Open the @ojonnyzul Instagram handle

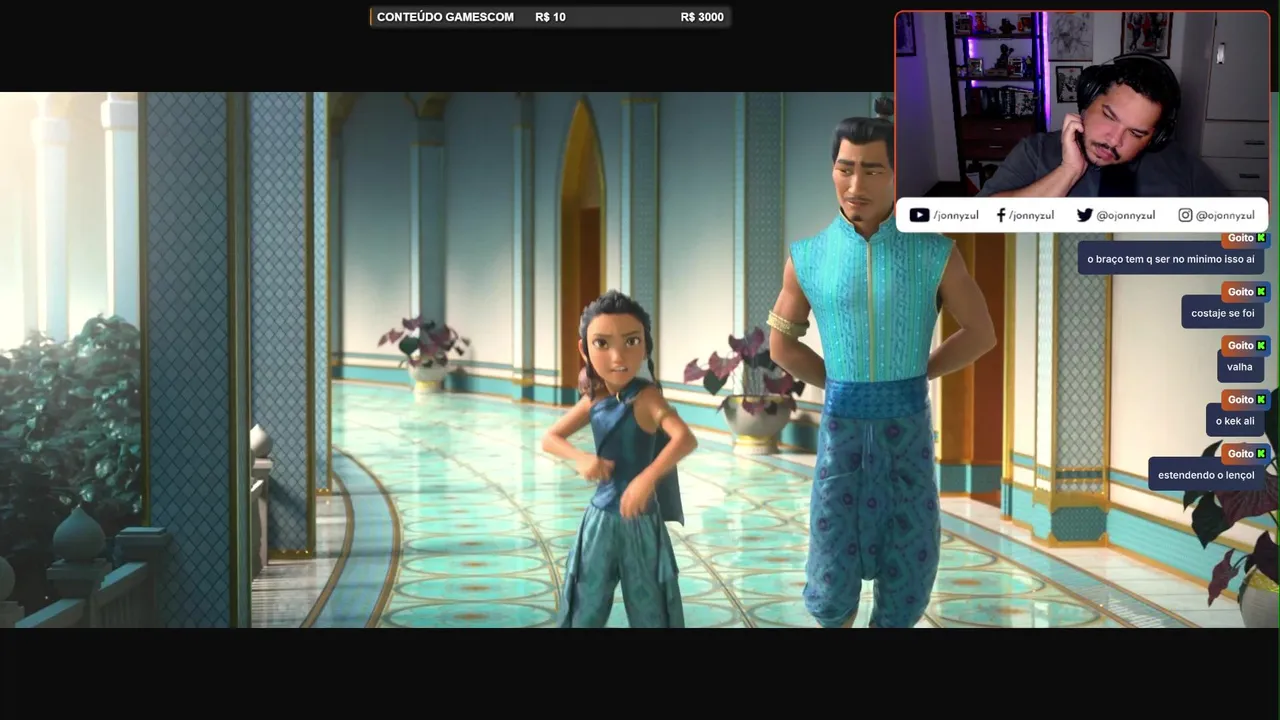click(1225, 215)
